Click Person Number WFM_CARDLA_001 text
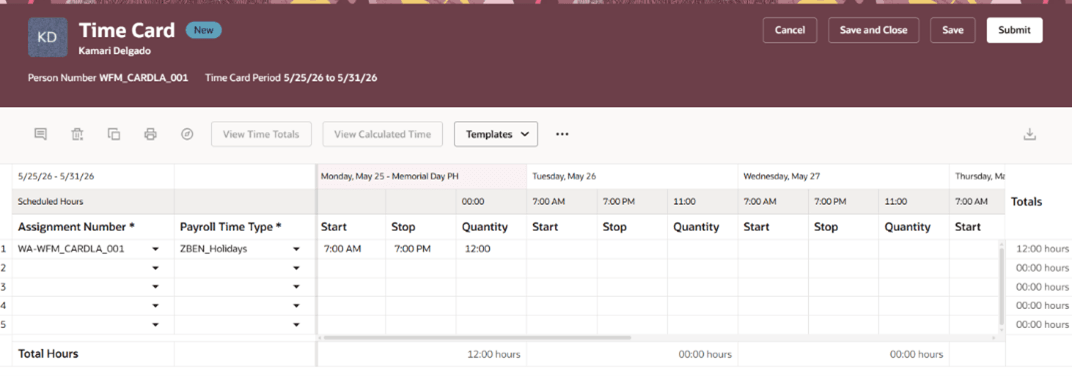The height and width of the screenshot is (376, 1072). (x=108, y=78)
